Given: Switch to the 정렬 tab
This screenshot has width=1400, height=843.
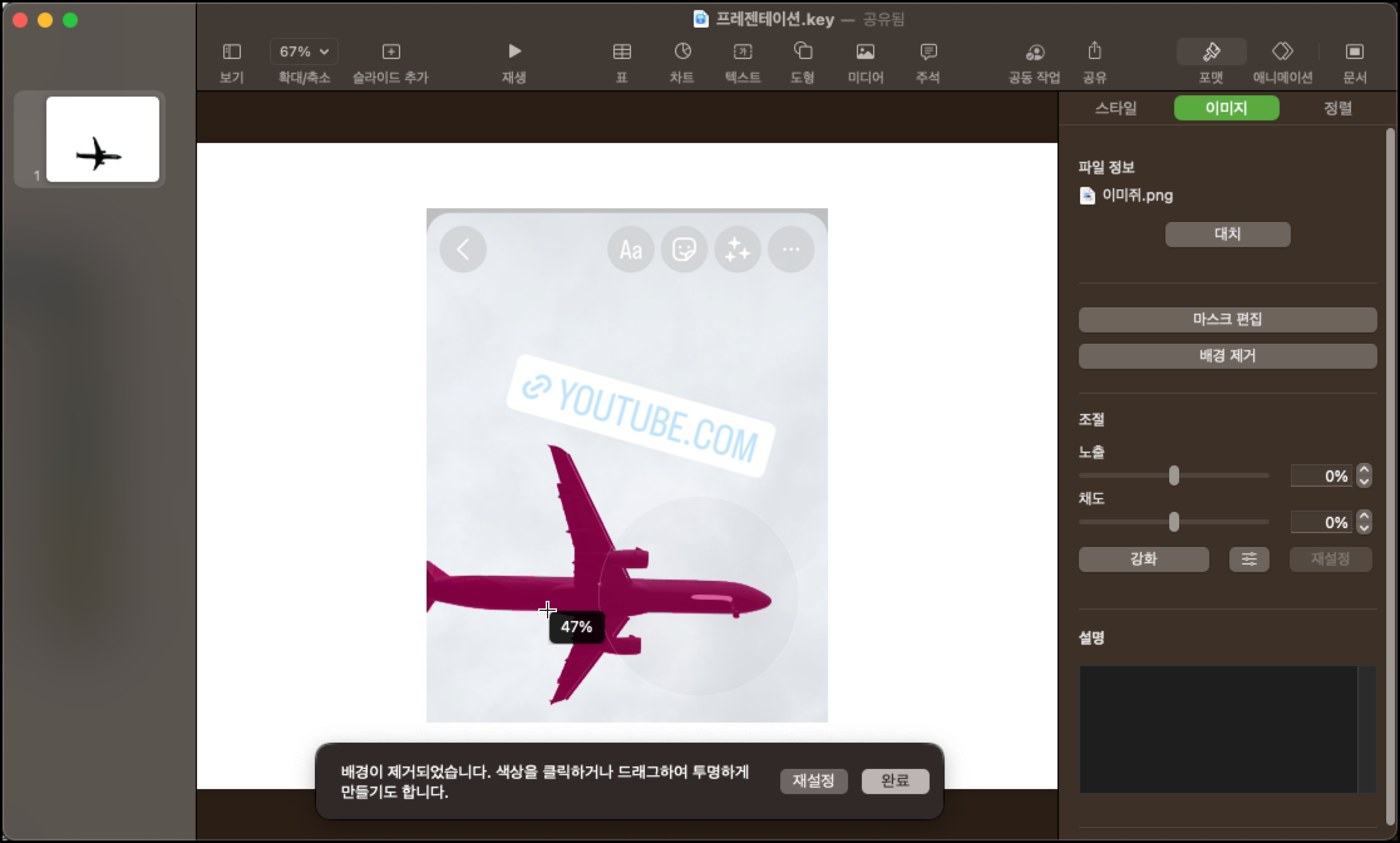Looking at the screenshot, I should click(1337, 108).
